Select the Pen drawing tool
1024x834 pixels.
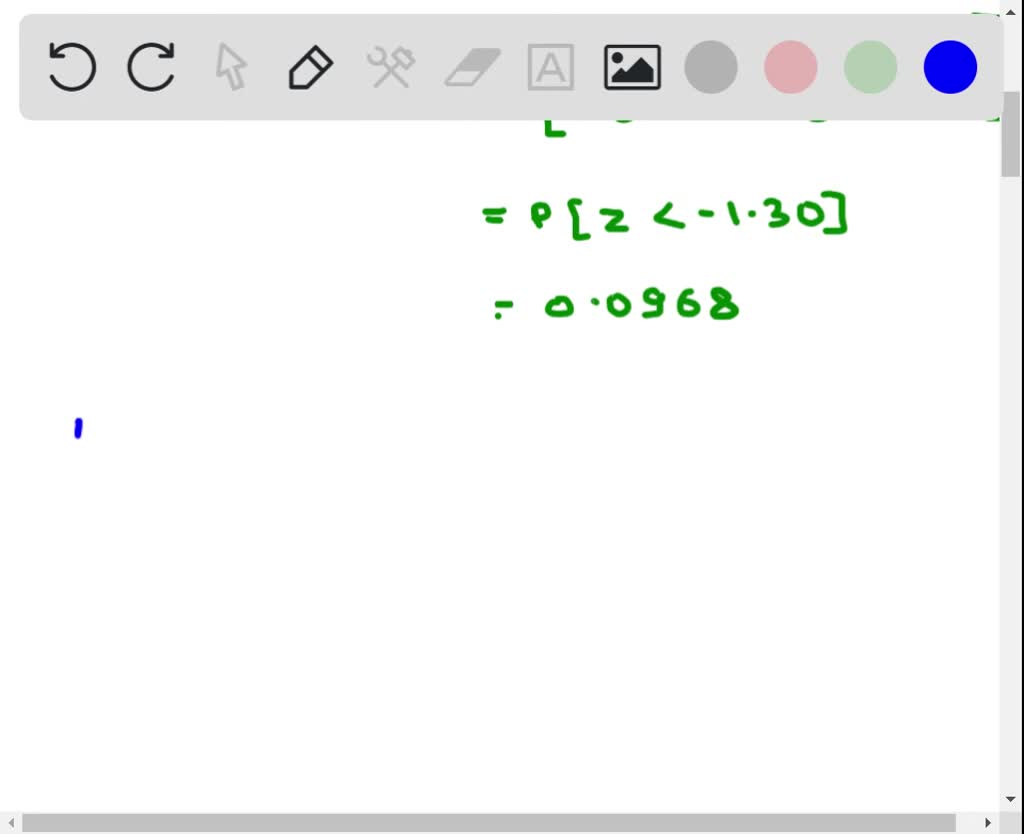[x=310, y=67]
